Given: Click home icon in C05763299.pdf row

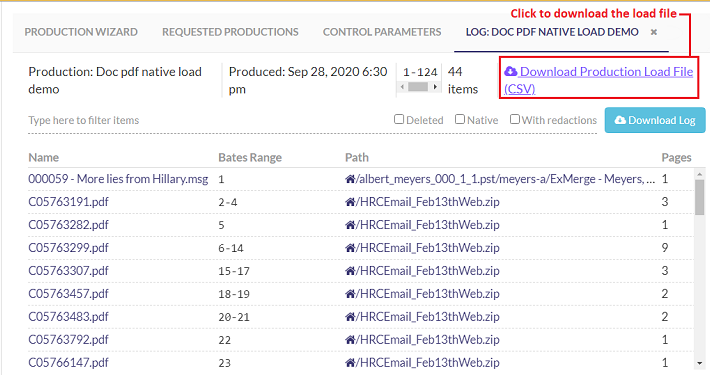Looking at the screenshot, I should 350,248.
